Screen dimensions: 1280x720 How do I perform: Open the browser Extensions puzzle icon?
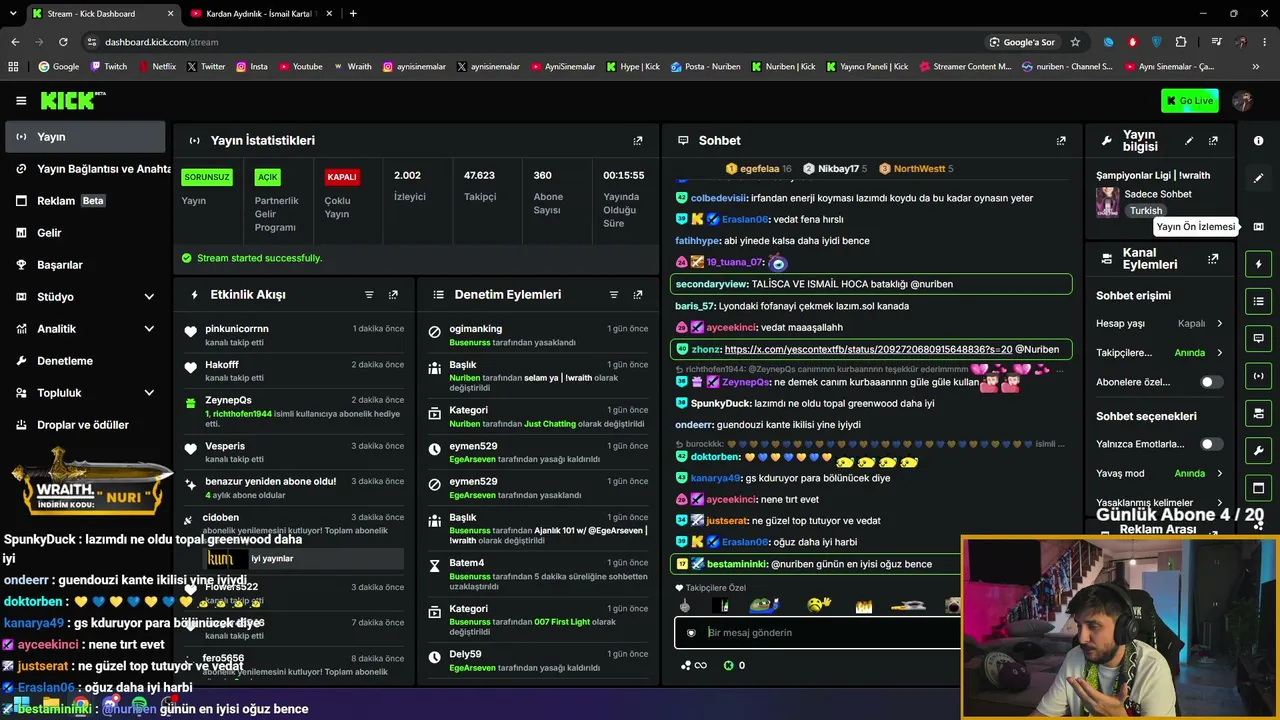point(1181,42)
